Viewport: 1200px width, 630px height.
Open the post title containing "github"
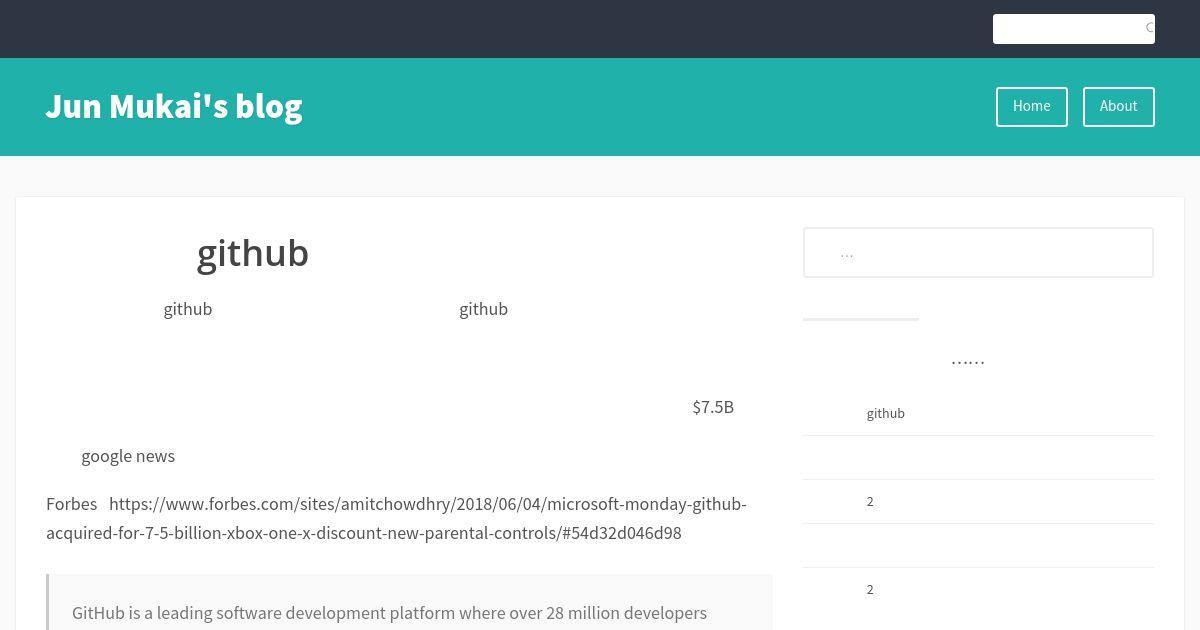(253, 253)
